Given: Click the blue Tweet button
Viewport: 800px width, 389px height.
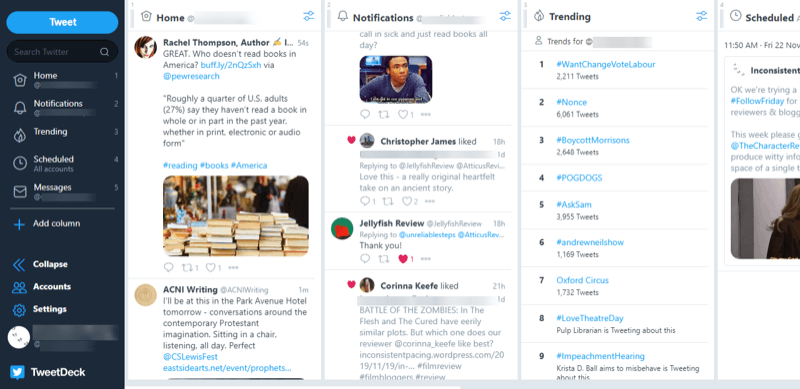Looking at the screenshot, I should tap(62, 22).
